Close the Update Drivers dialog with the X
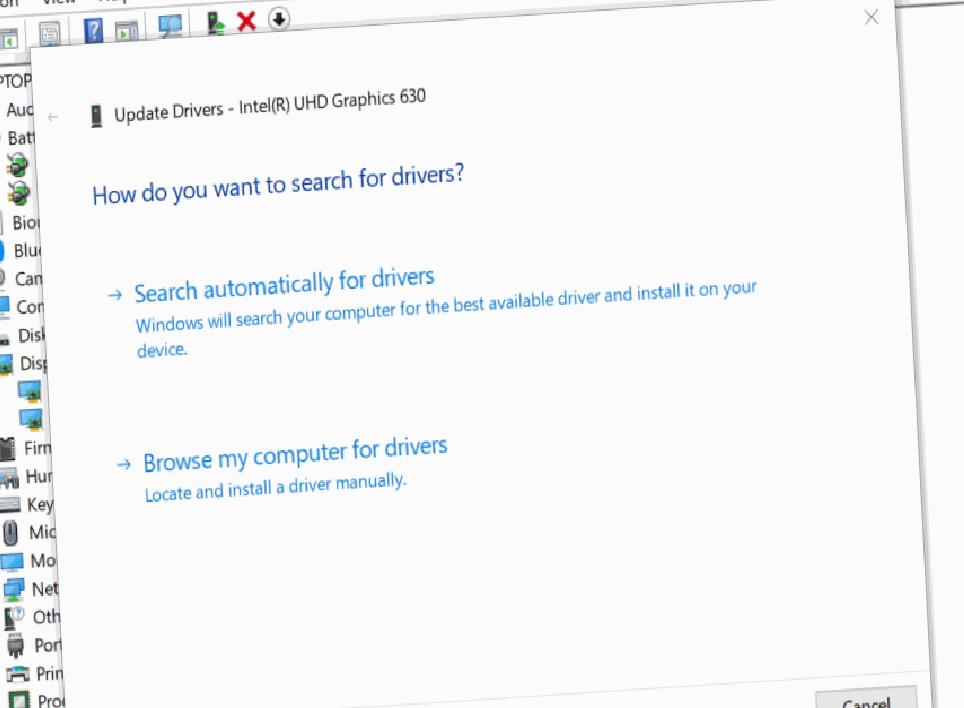Image resolution: width=964 pixels, height=708 pixels. (871, 17)
